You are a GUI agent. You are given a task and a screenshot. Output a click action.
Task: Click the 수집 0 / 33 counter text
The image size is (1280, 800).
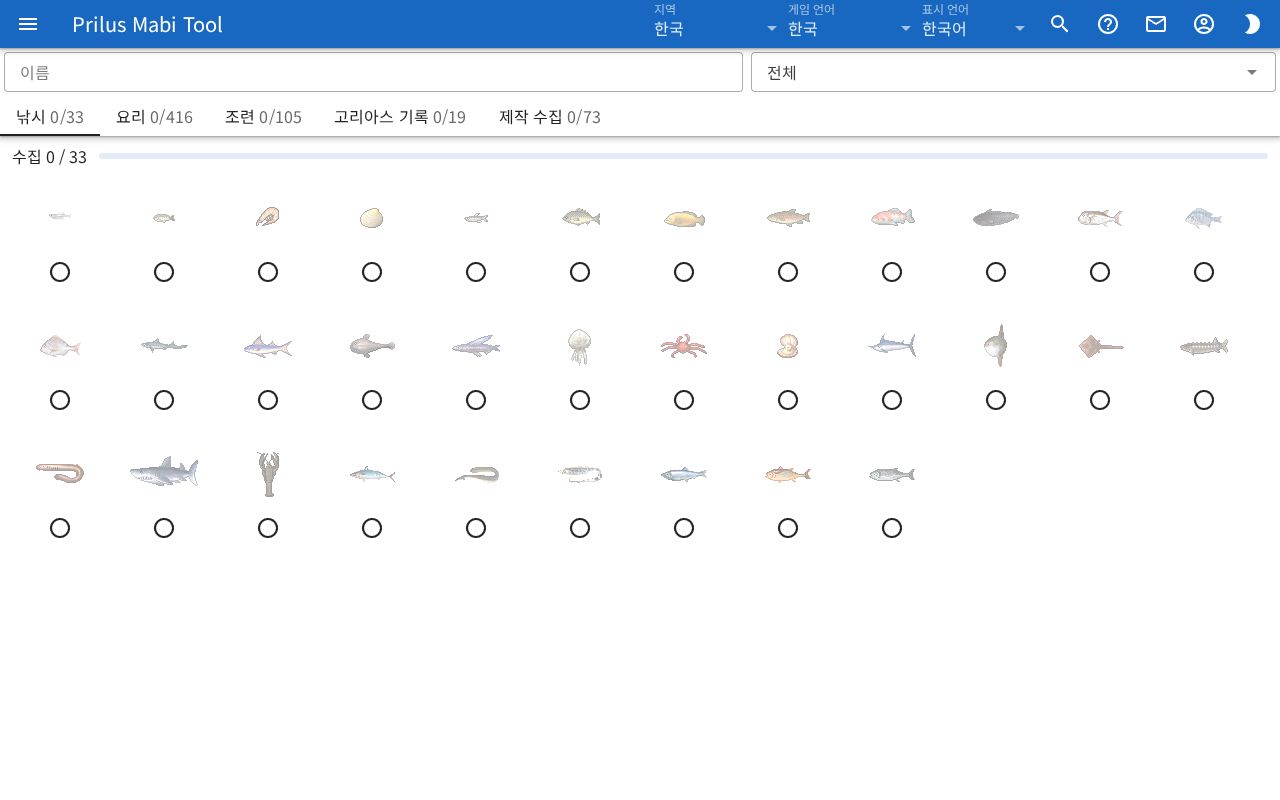point(49,157)
